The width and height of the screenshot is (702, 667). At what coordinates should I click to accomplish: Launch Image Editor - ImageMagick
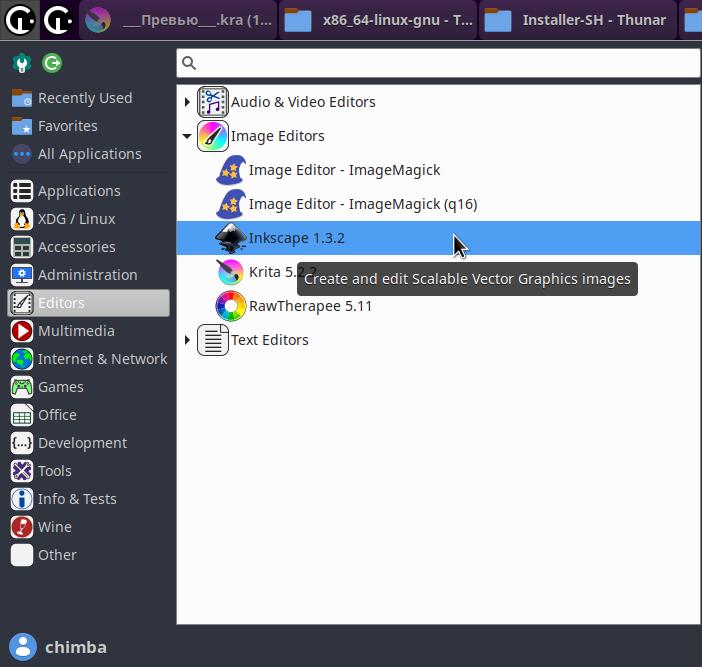click(438, 170)
